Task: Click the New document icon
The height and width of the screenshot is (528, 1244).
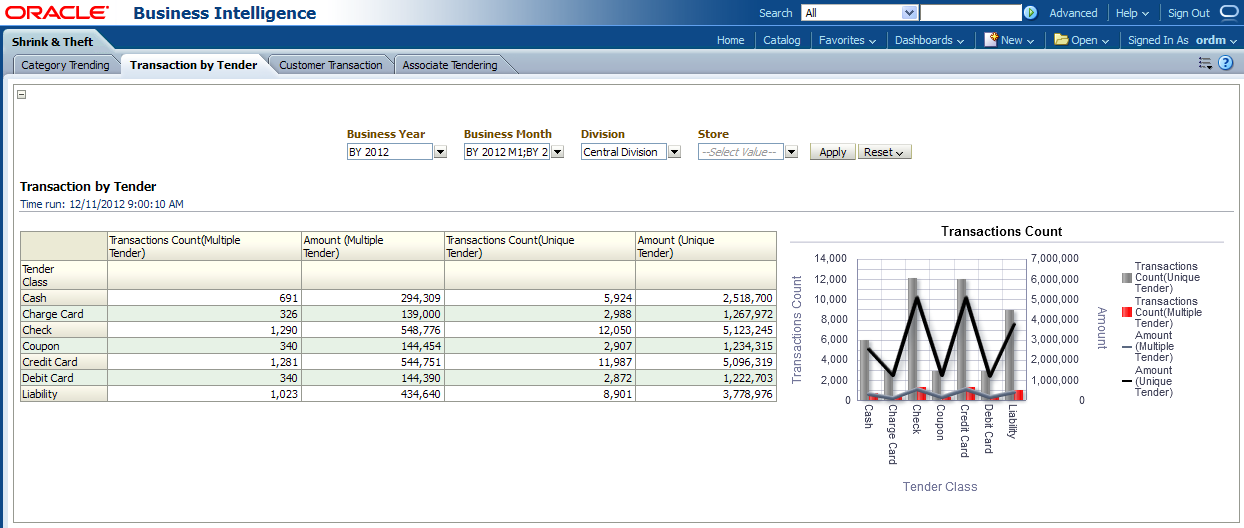Action: (x=990, y=40)
